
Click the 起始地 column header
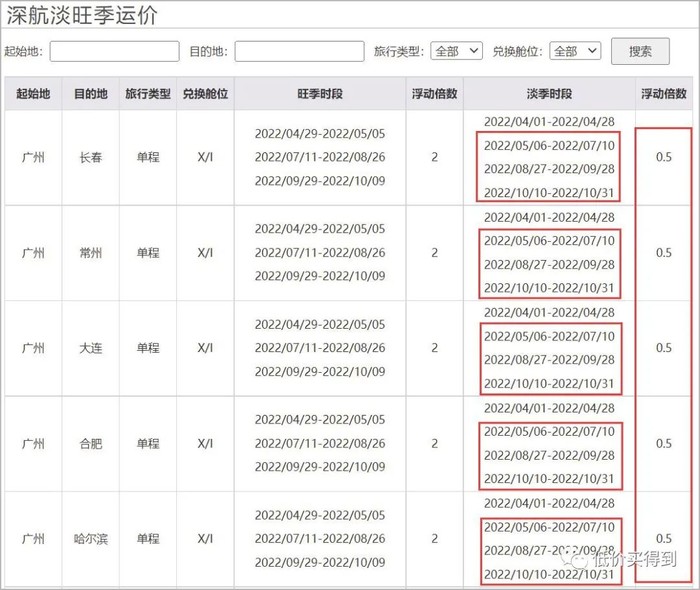click(33, 94)
